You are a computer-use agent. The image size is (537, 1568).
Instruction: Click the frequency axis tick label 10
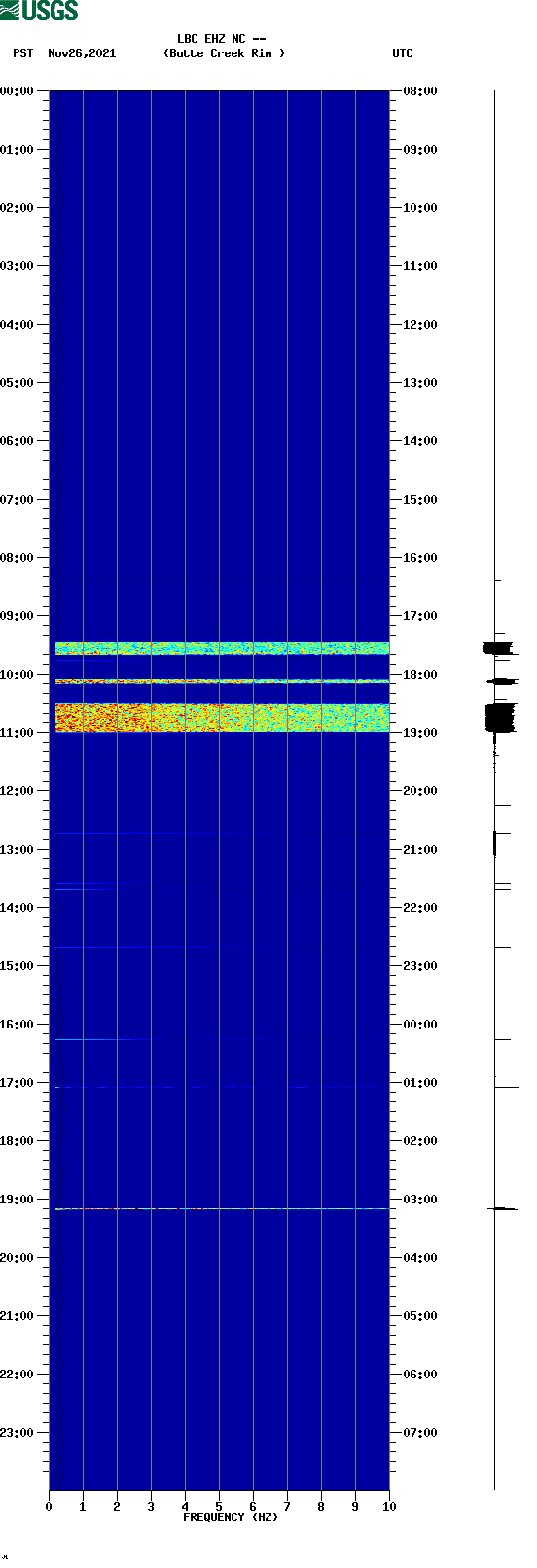pos(389,1507)
